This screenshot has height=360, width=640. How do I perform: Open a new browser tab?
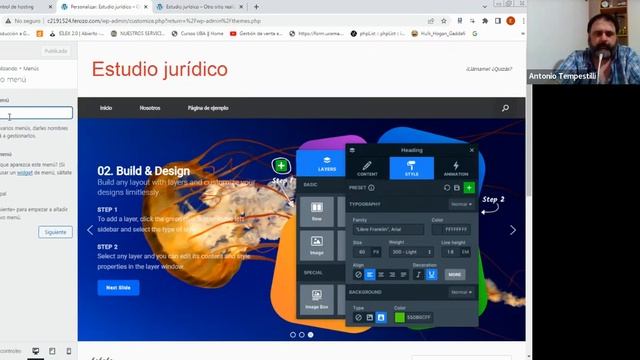click(256, 7)
